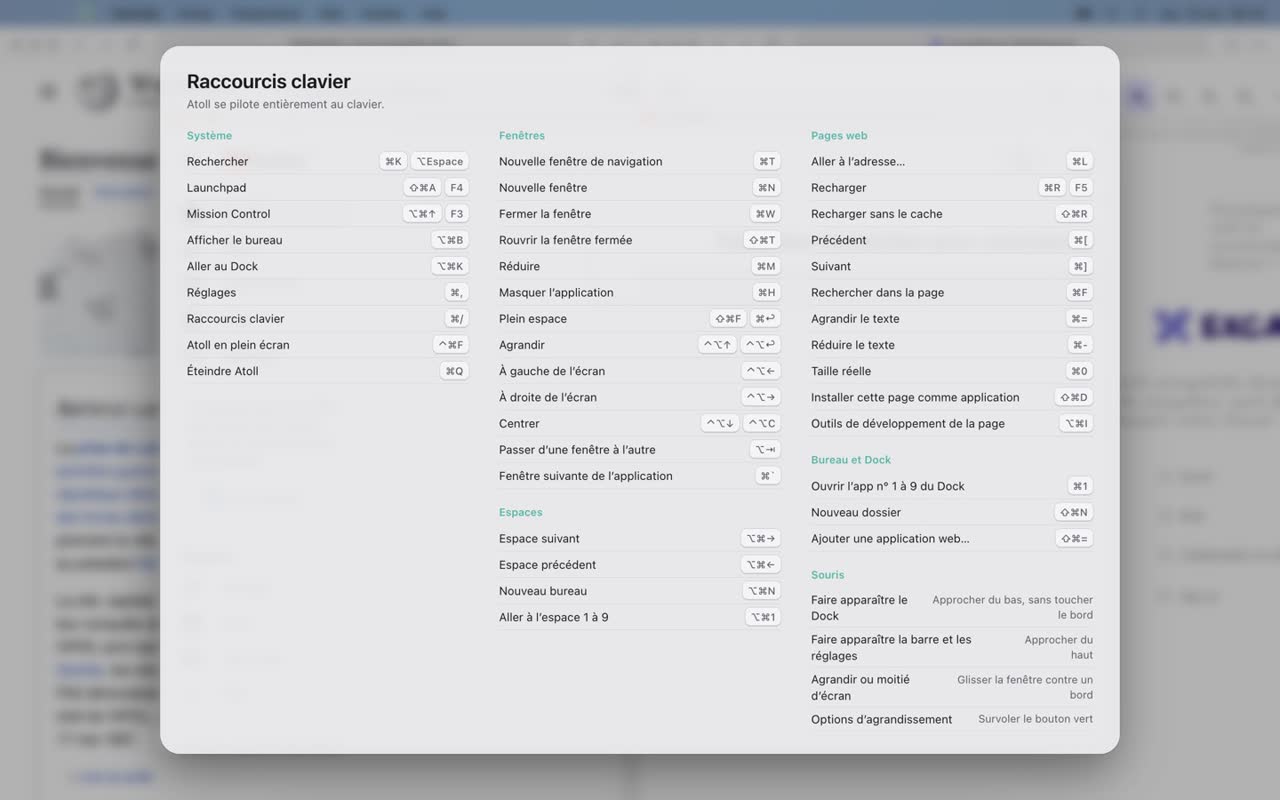Viewport: 1280px width, 800px height.
Task: Click the 'Suivant' row label
Action: 831,266
